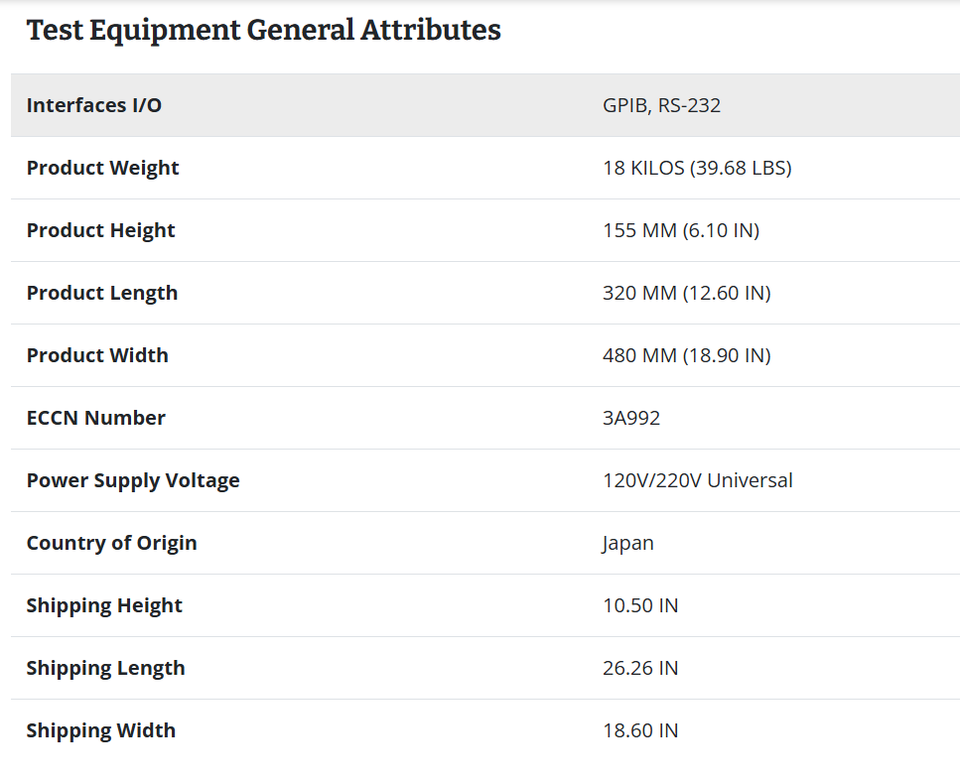Click the Test Equipment General Attributes heading
Screen dimensions: 960x783
click(x=263, y=31)
